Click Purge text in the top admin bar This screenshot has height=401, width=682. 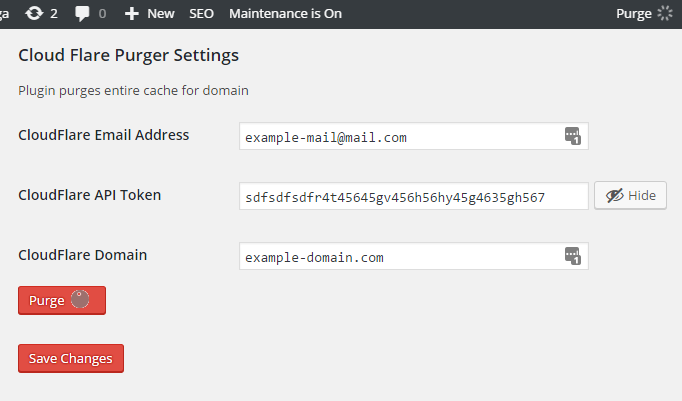click(x=634, y=14)
